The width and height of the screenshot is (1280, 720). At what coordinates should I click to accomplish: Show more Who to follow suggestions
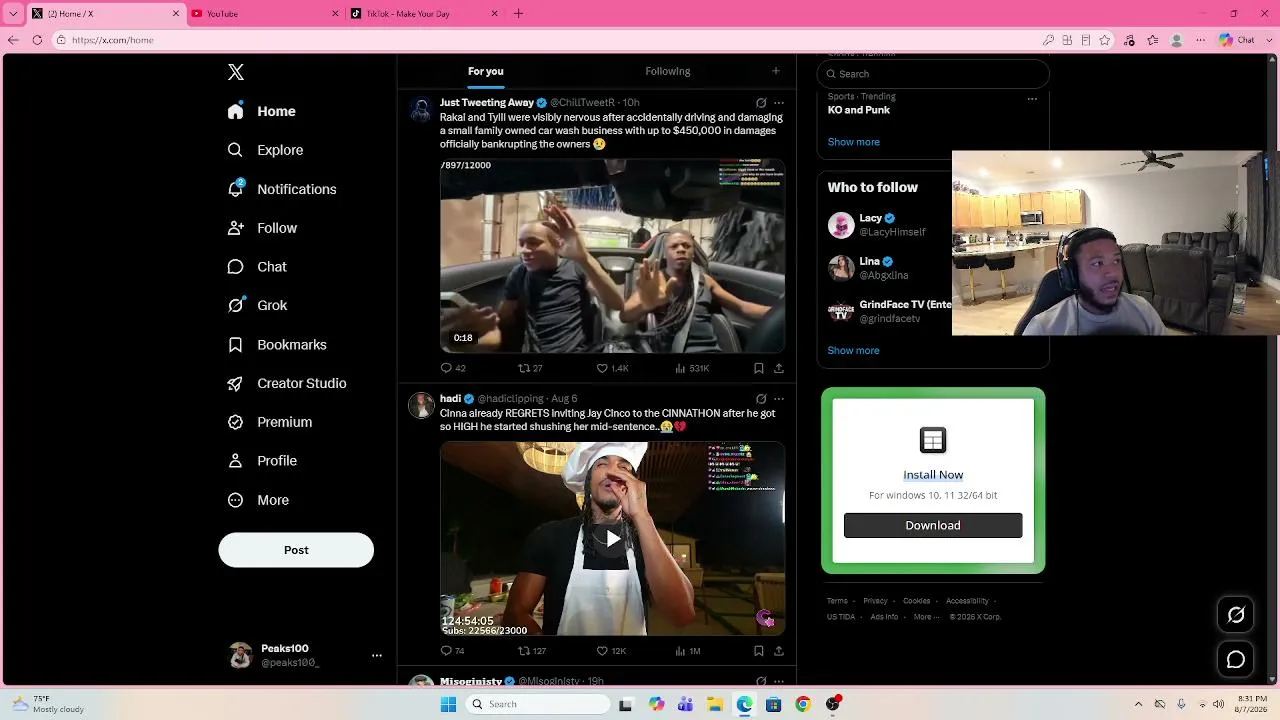(853, 351)
